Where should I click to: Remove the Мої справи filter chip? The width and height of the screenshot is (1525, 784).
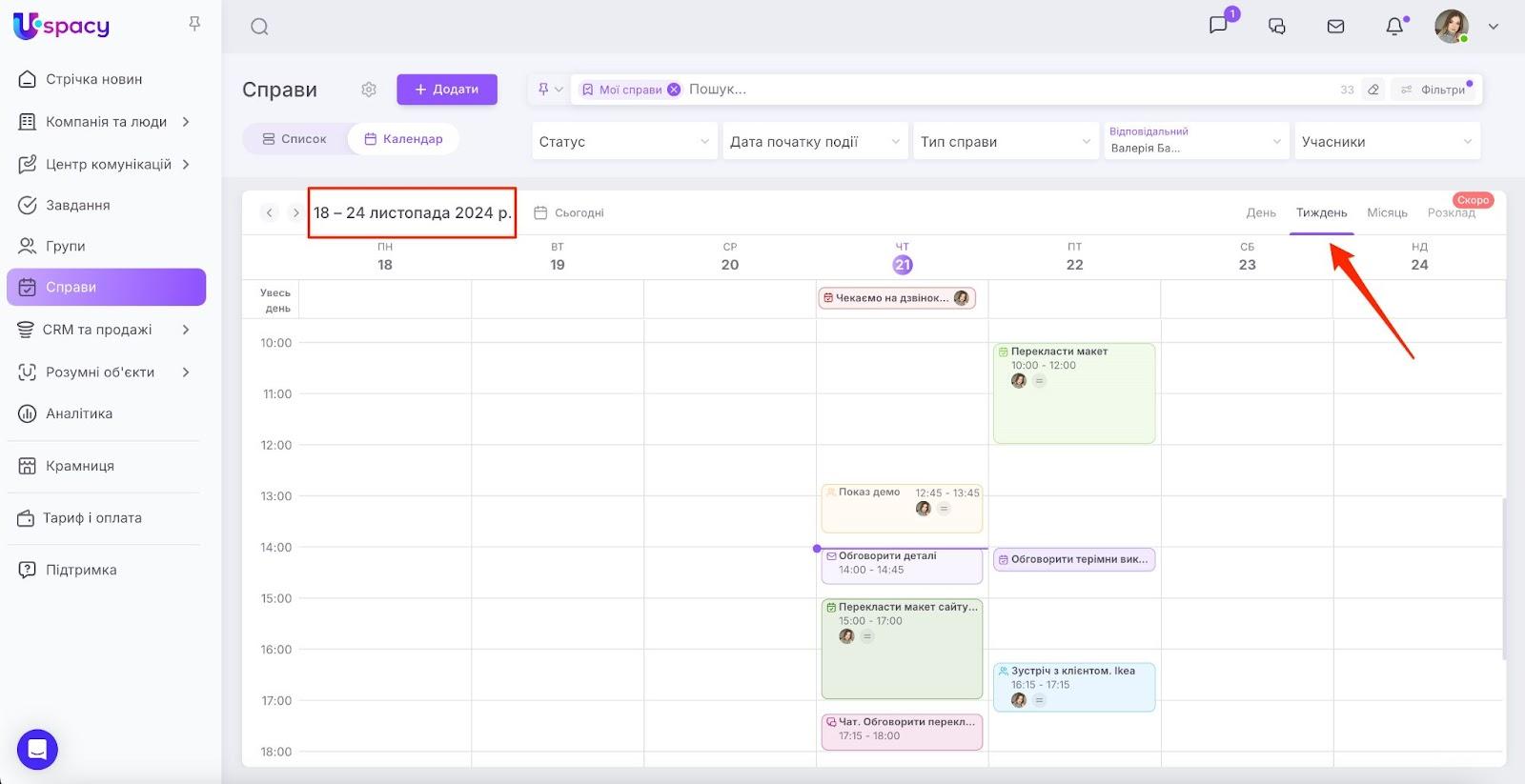pyautogui.click(x=674, y=90)
